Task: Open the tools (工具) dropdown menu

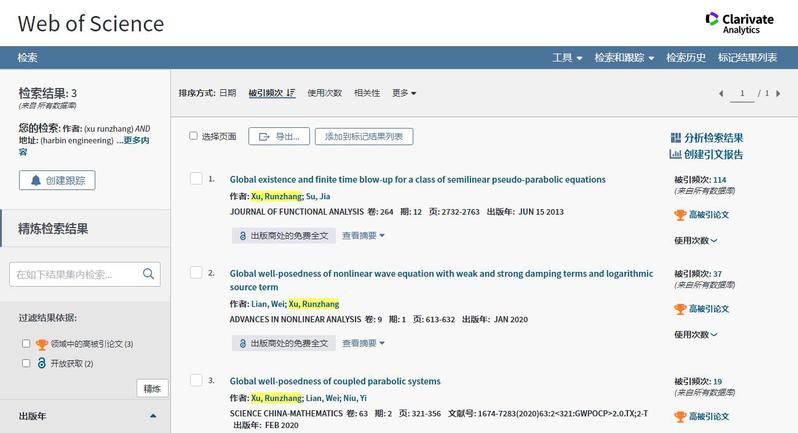Action: tap(567, 58)
